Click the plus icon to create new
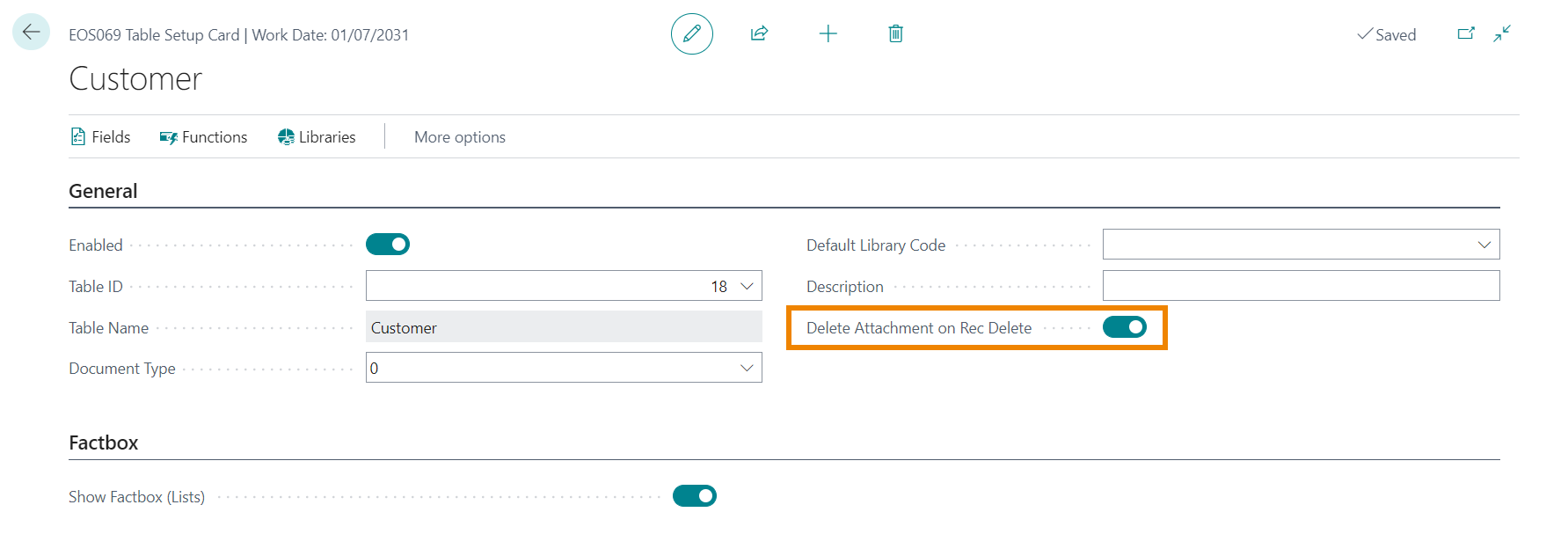Screen dimensions: 1568x556 [828, 34]
